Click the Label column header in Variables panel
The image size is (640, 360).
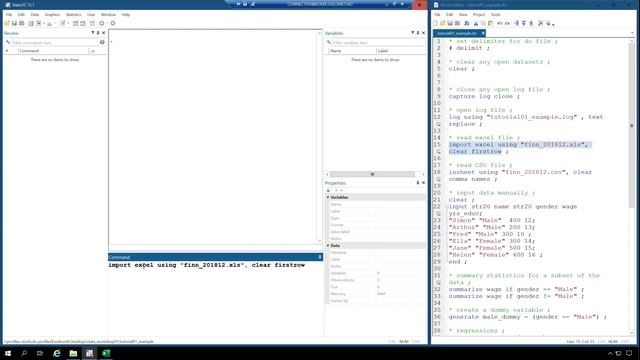(401, 51)
